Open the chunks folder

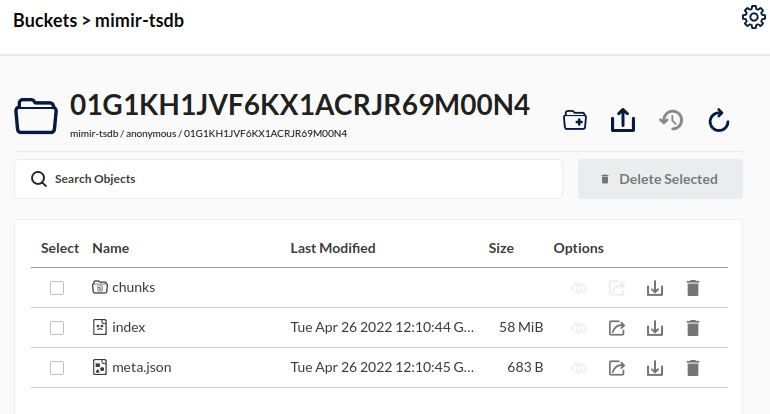133,288
